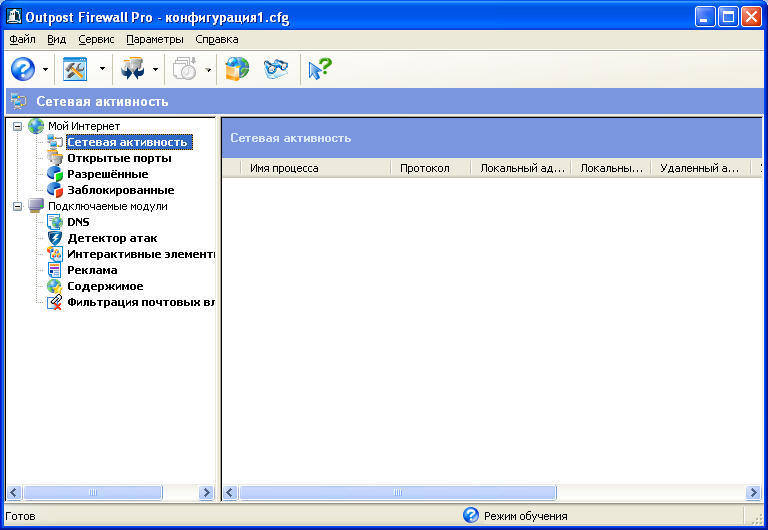
Task: Click the network icon beside Сетевая активность
Action: tap(55, 142)
